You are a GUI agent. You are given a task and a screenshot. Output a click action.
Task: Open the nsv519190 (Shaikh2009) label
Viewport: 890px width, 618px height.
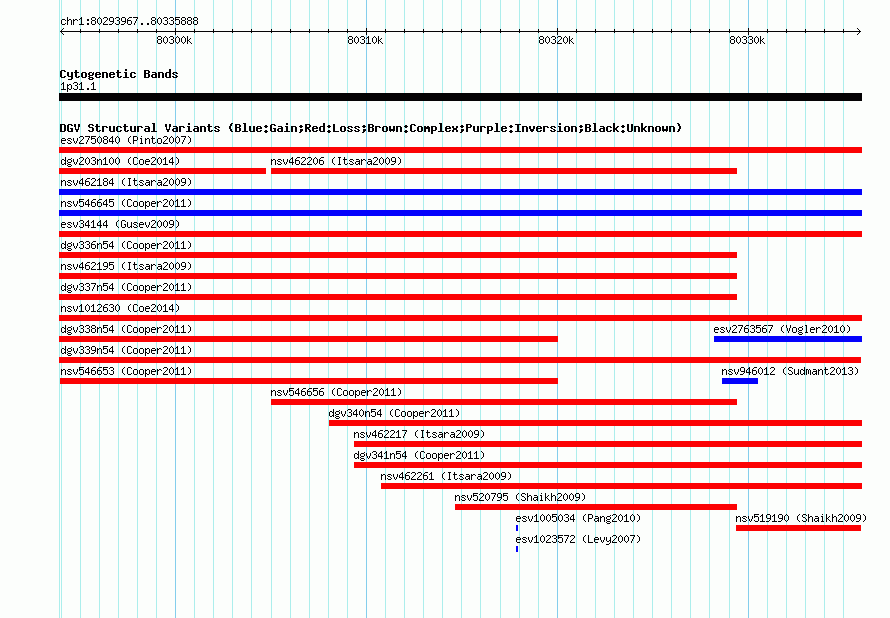(x=801, y=518)
